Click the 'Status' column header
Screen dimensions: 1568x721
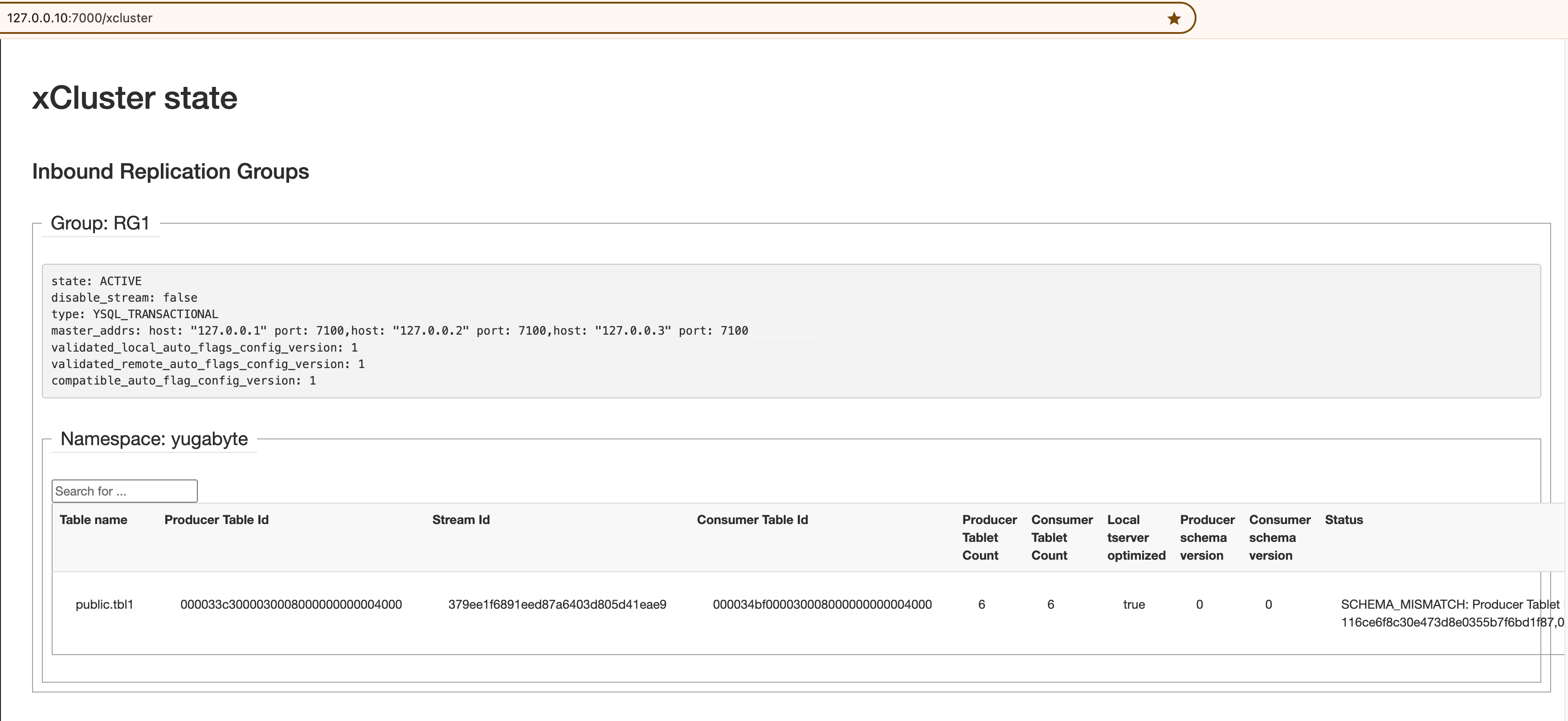click(x=1343, y=520)
